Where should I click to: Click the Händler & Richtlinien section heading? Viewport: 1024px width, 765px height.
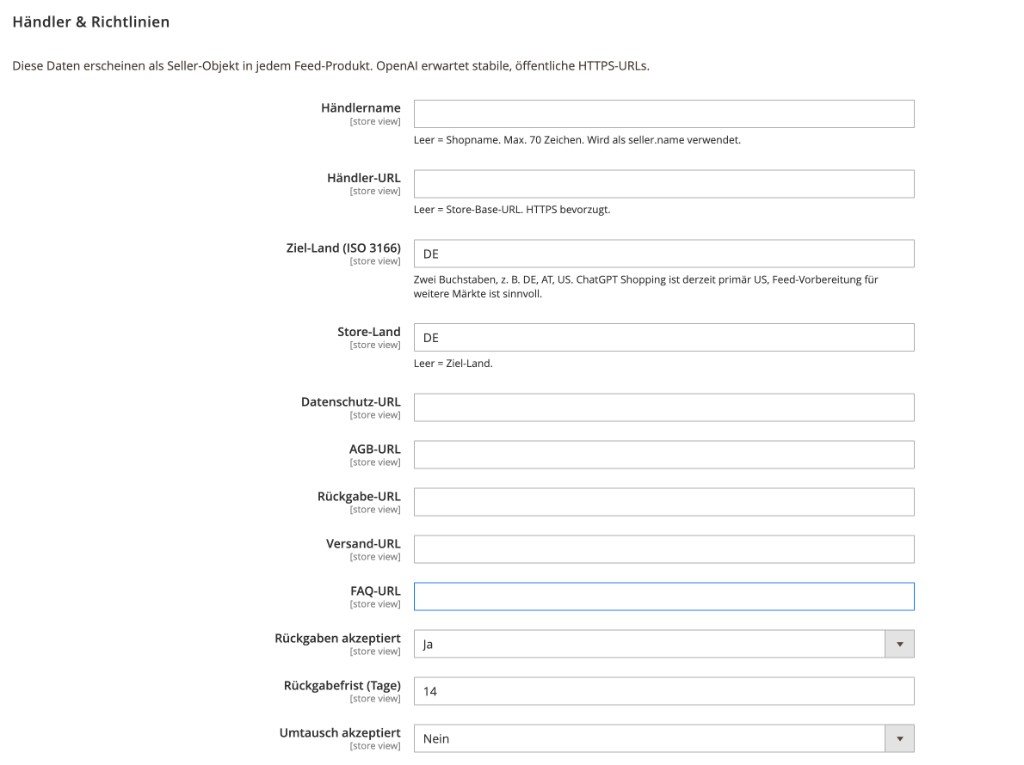91,22
